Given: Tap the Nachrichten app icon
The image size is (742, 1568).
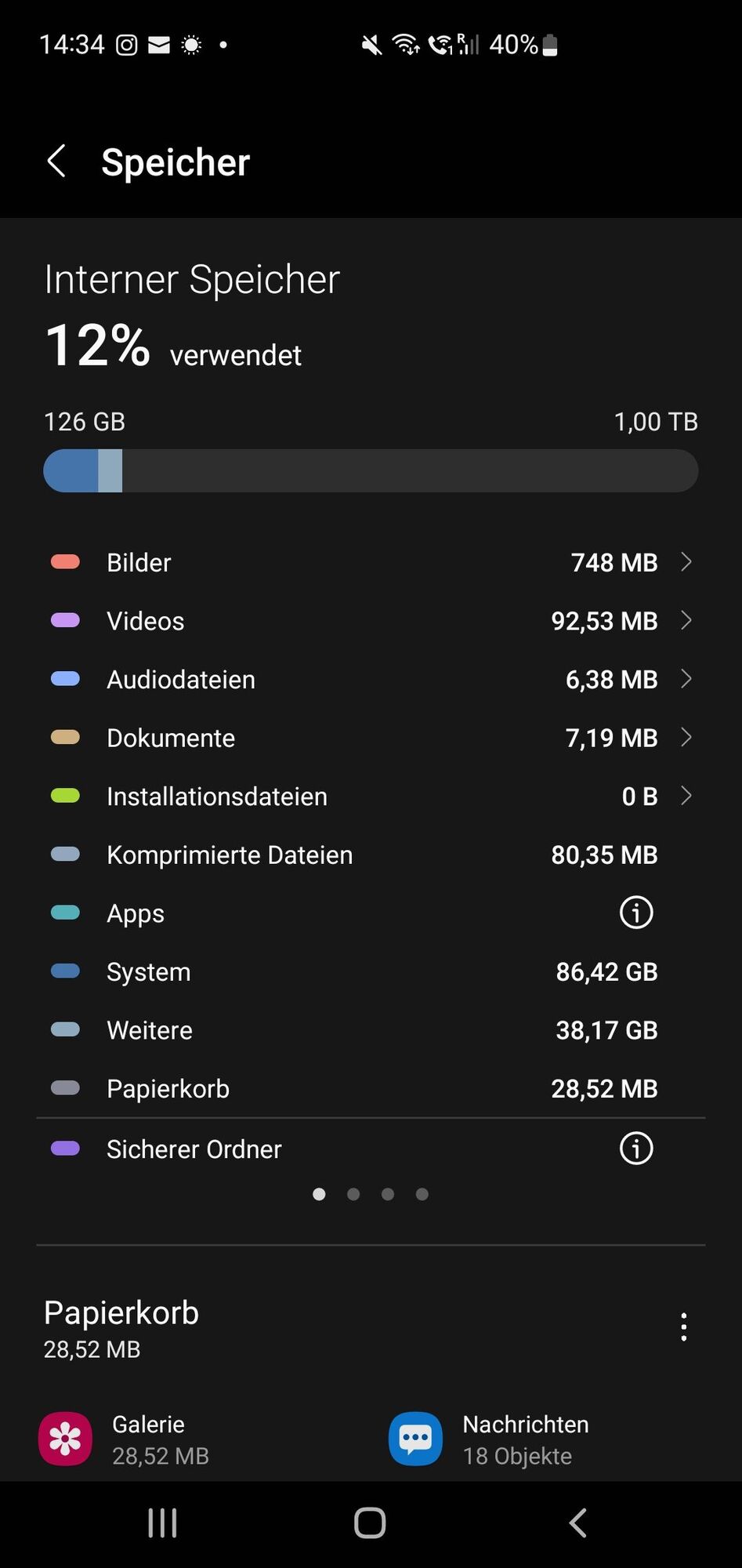Looking at the screenshot, I should pyautogui.click(x=415, y=1439).
